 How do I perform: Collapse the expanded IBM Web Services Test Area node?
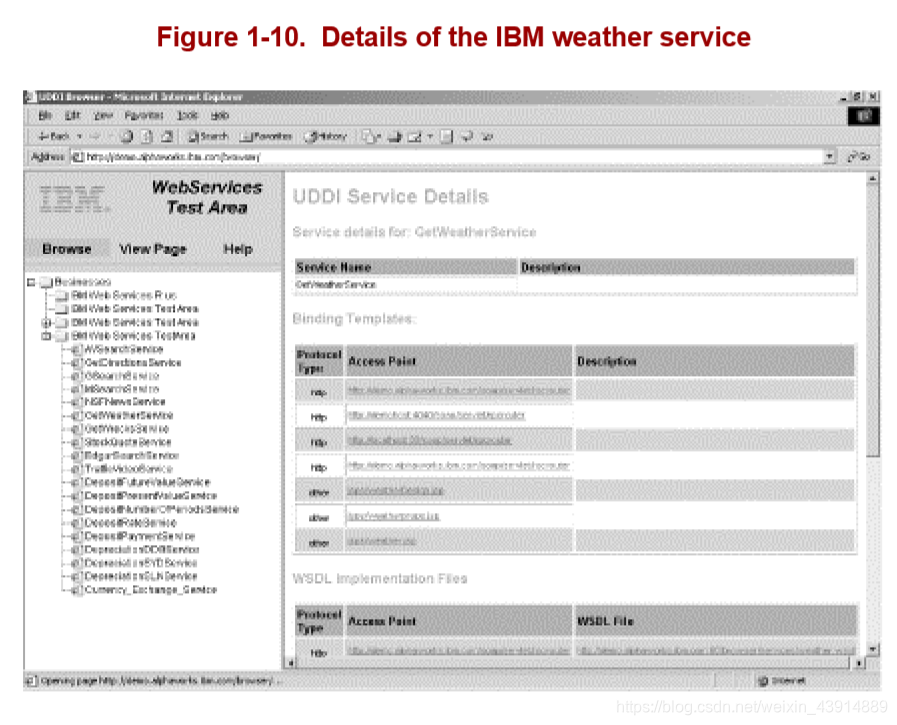[46, 336]
